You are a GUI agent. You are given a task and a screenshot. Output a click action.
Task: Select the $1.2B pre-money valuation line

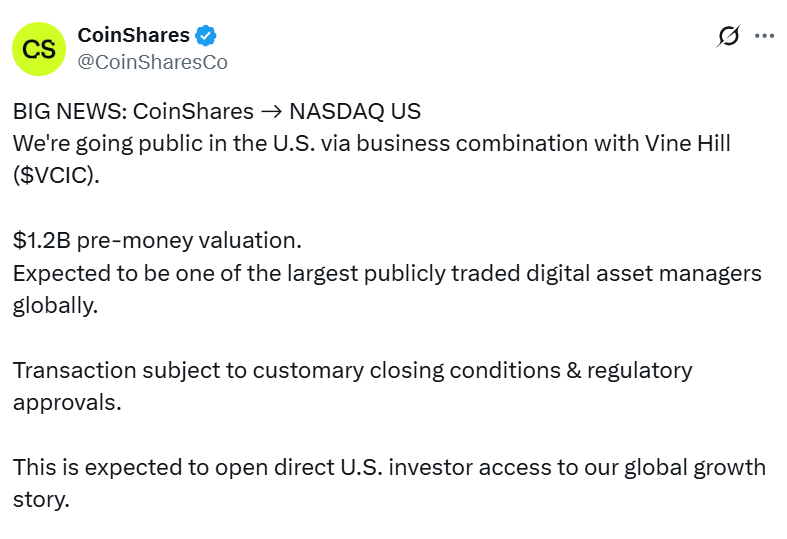tap(157, 240)
